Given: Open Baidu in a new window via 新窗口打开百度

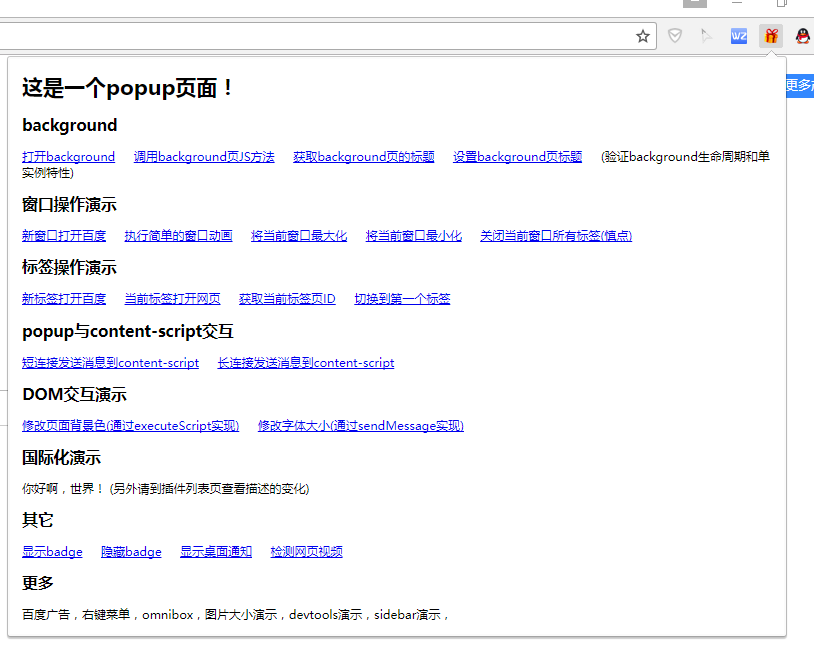Looking at the screenshot, I should click(x=64, y=235).
